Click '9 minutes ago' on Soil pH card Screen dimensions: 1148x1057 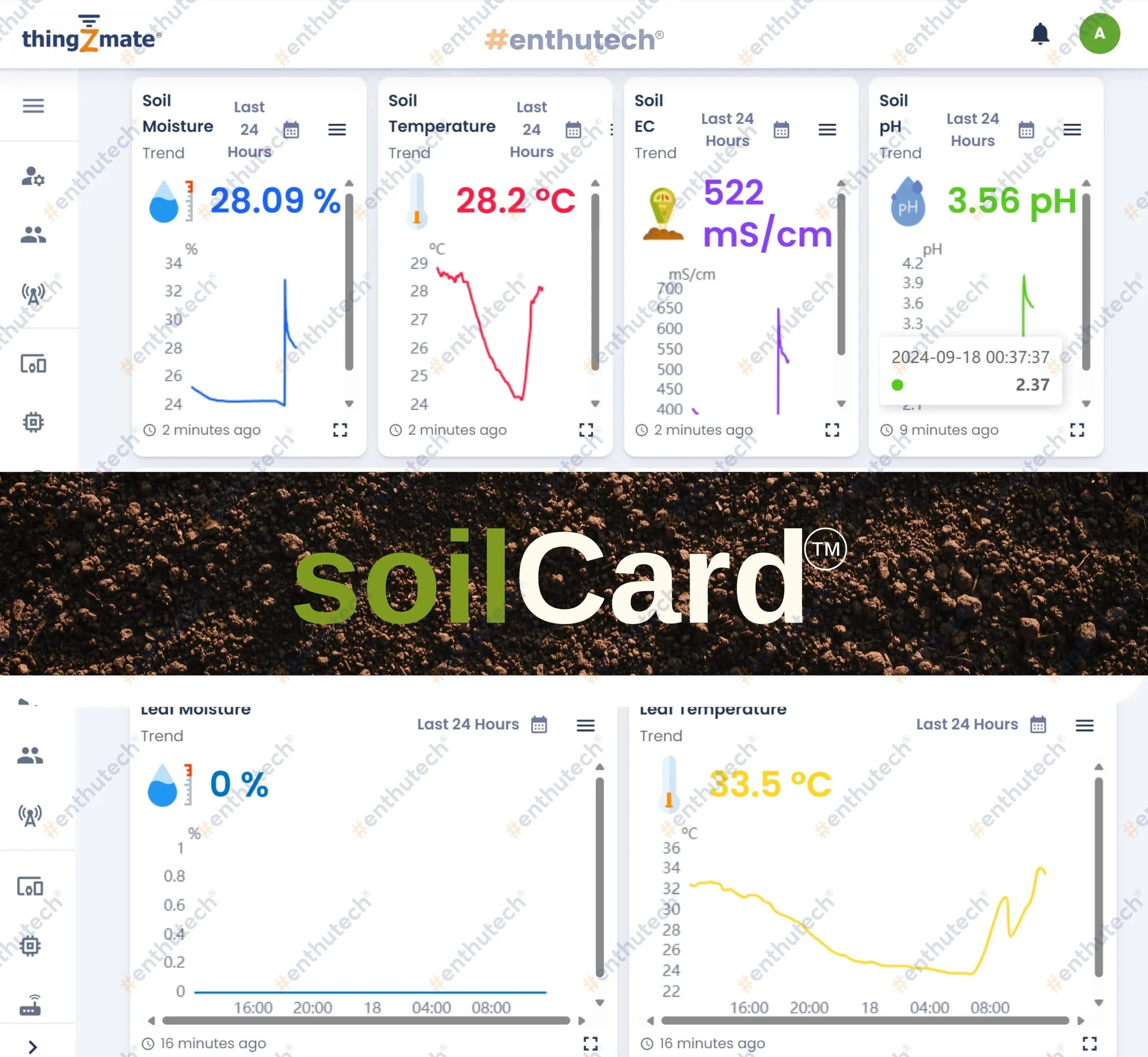tap(948, 430)
